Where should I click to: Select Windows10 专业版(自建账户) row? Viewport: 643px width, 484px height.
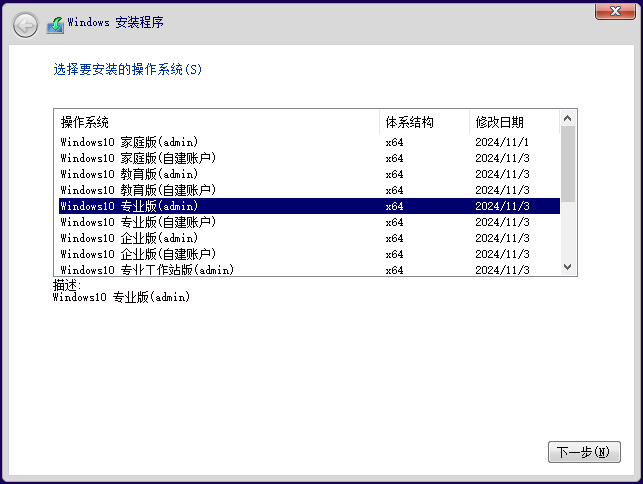pos(309,222)
